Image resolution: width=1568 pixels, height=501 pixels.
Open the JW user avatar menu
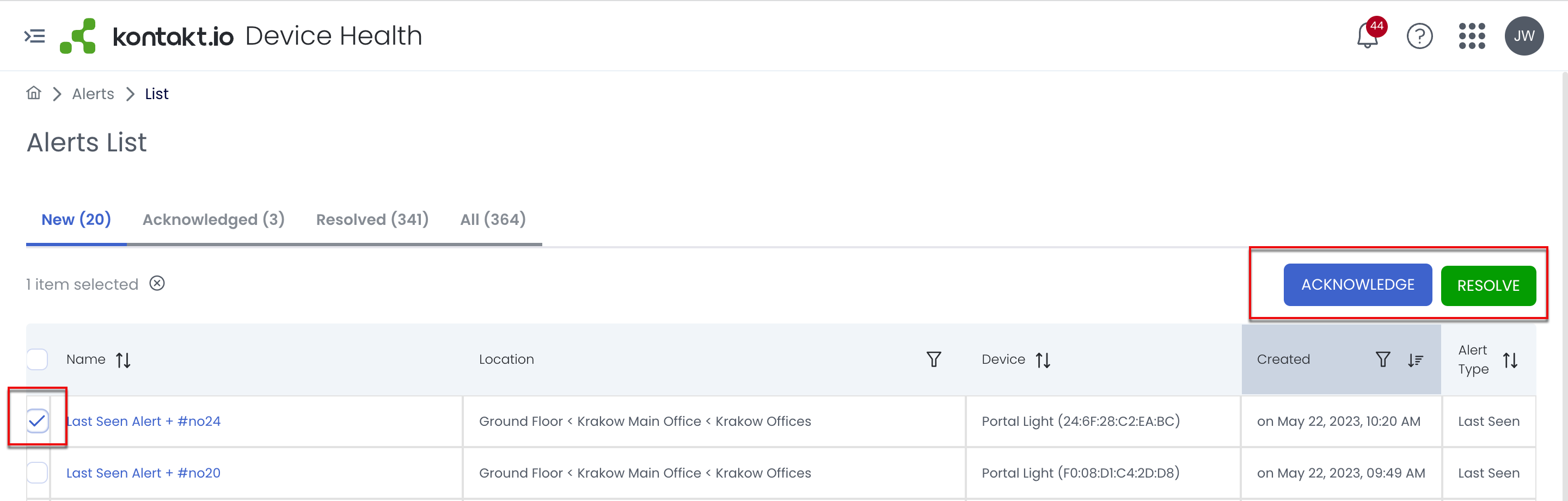coord(1523,36)
